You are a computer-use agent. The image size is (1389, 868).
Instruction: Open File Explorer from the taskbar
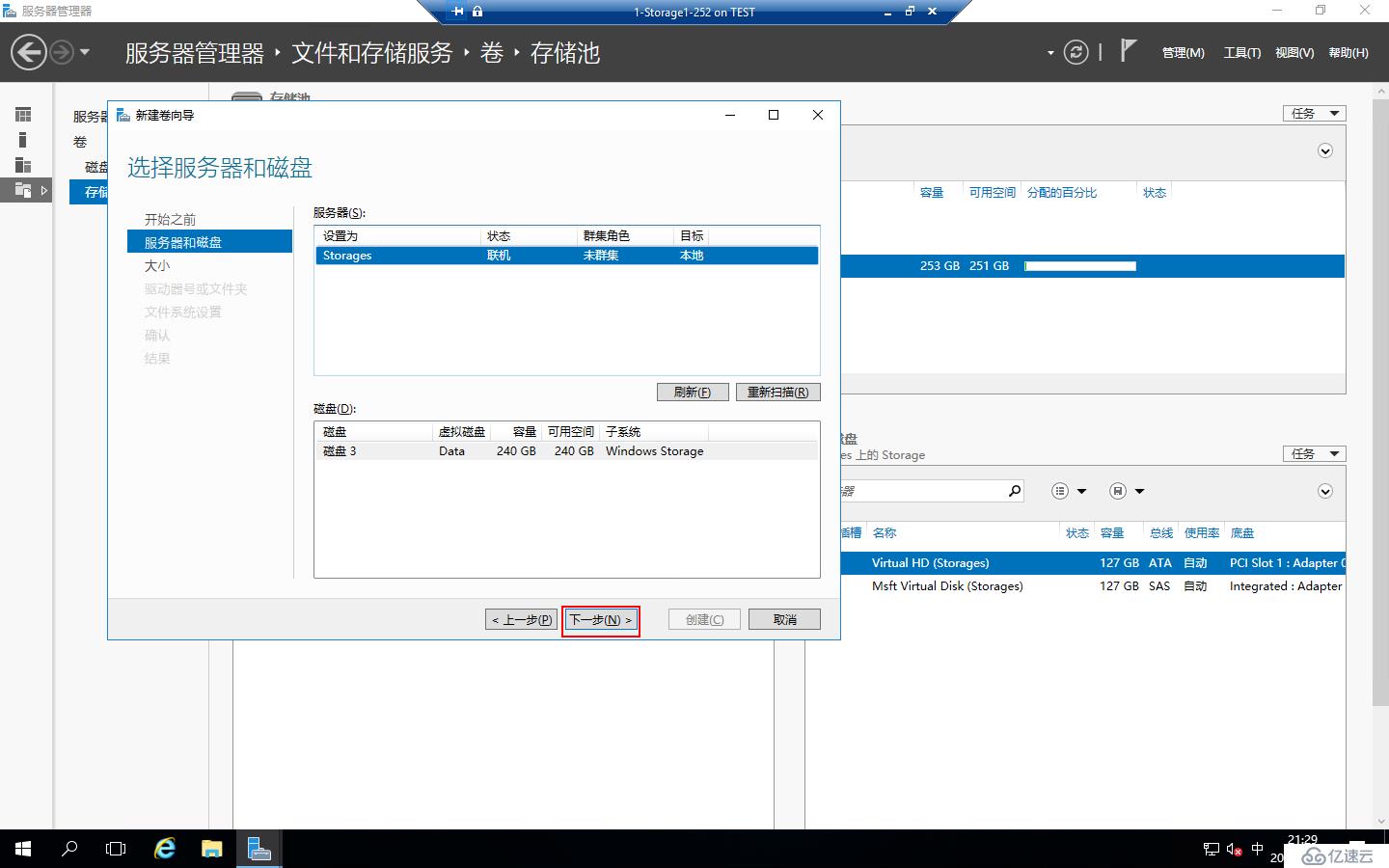click(211, 849)
